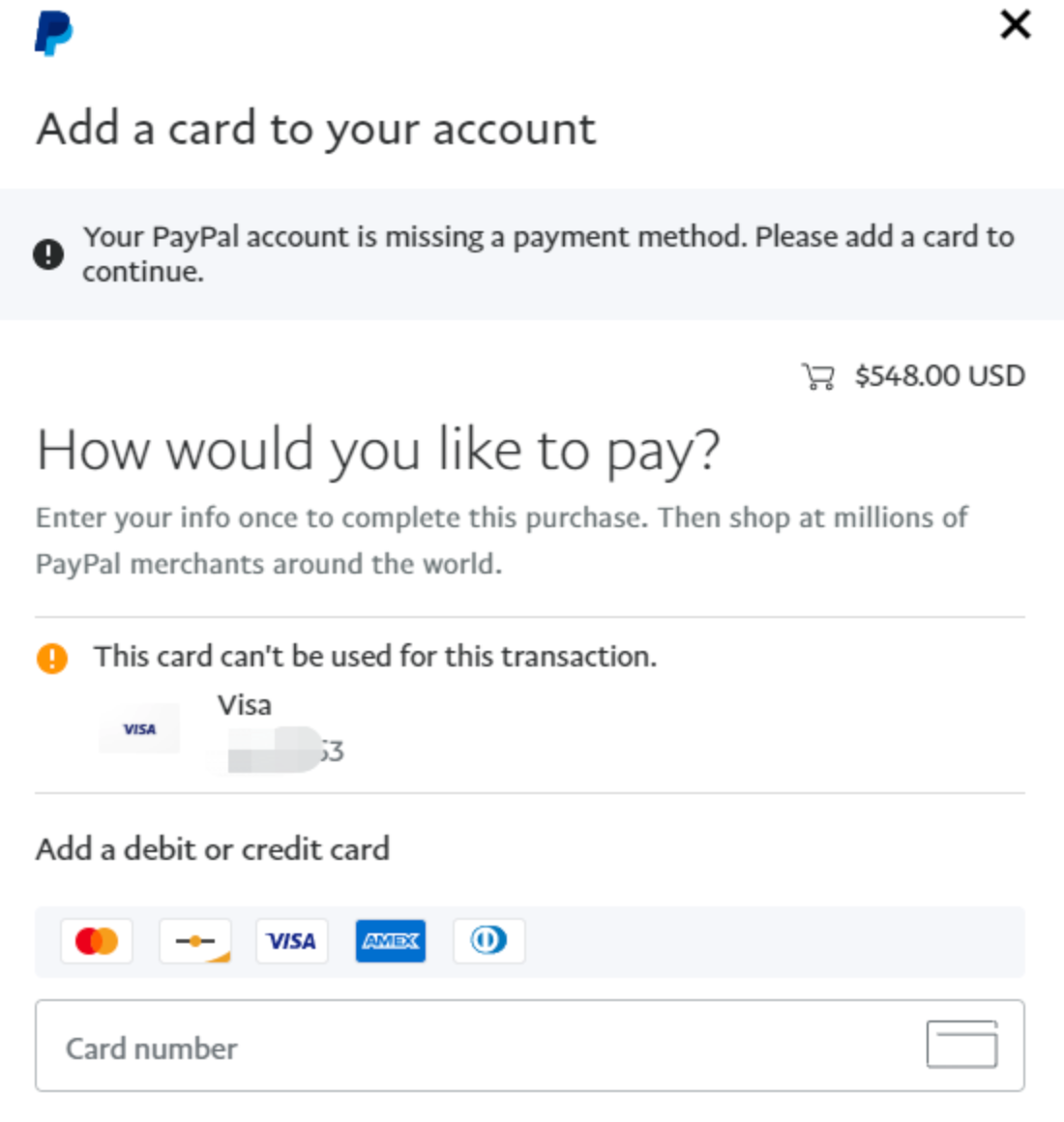
Task: Choose the Diners Club card icon
Action: click(x=489, y=941)
